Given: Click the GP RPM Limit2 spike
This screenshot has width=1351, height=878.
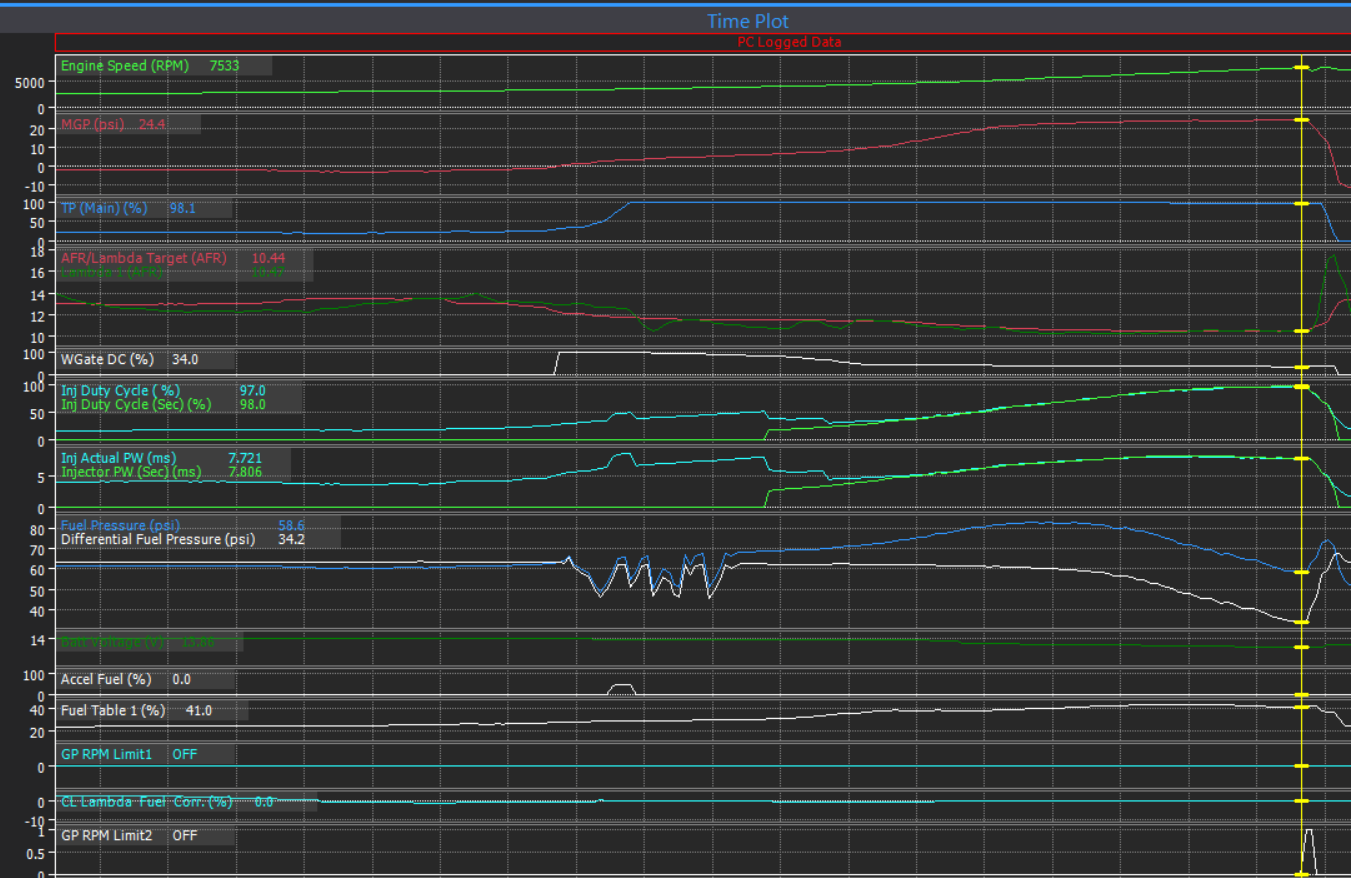Looking at the screenshot, I should (1308, 851).
